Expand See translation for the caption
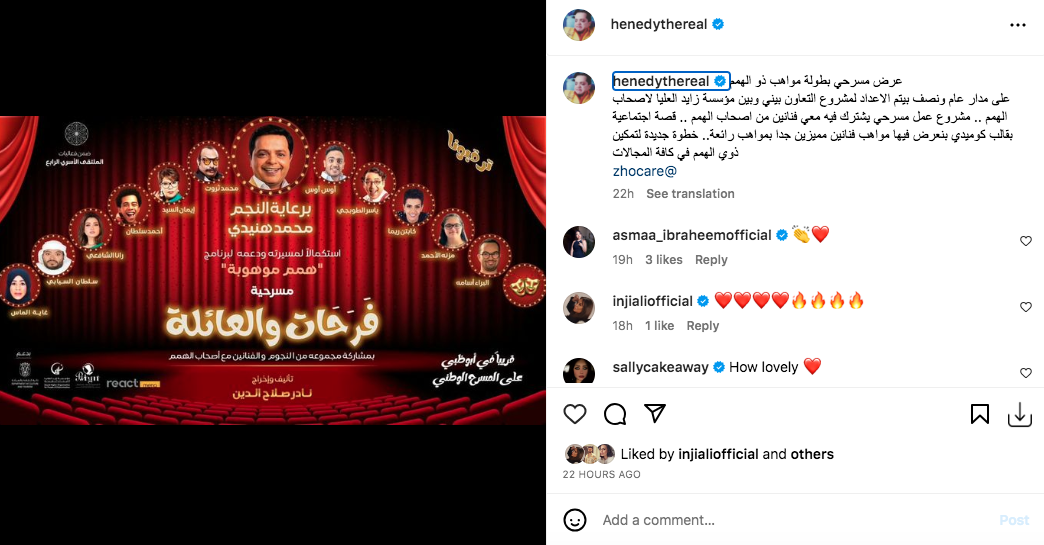Image resolution: width=1044 pixels, height=545 pixels. click(x=690, y=194)
